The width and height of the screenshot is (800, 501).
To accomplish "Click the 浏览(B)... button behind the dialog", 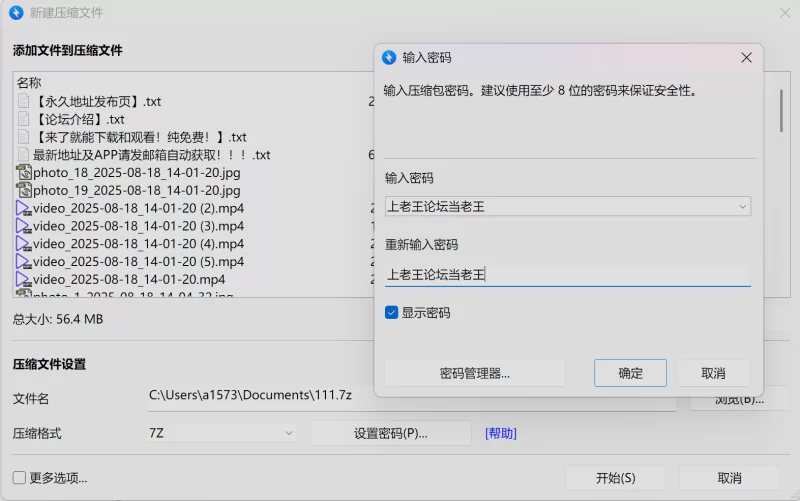I will 739,400.
